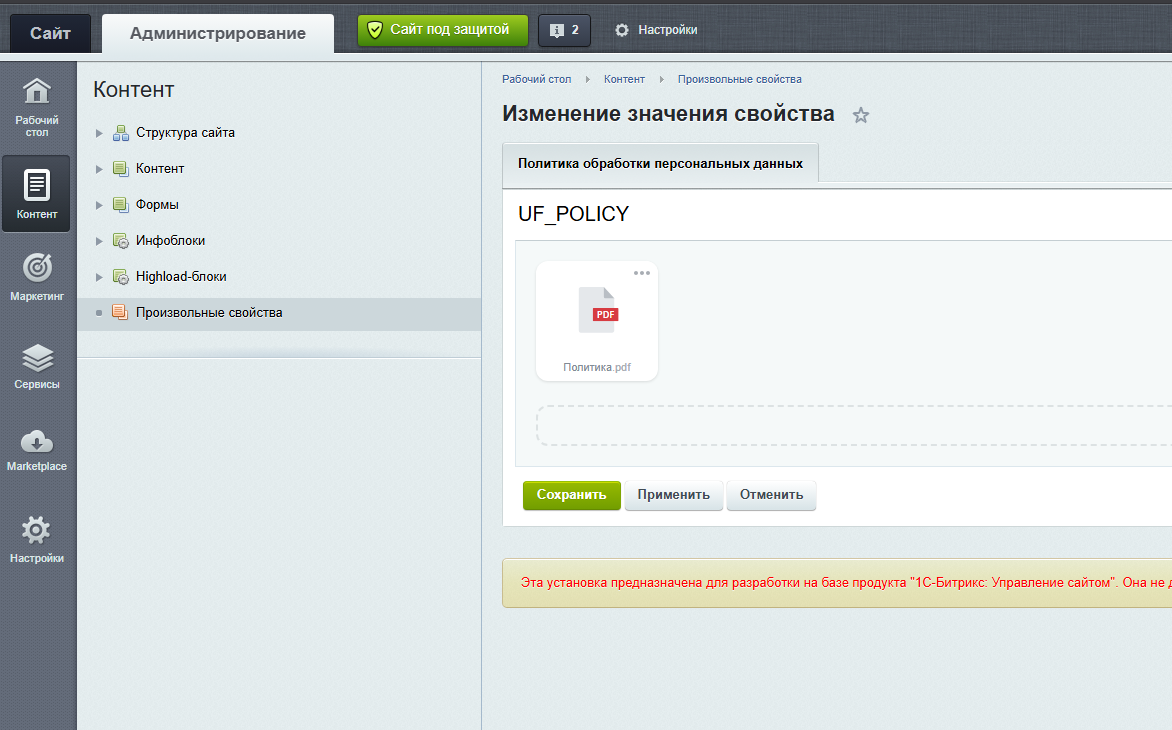Expand the Highload-блоки tree node

(99, 276)
